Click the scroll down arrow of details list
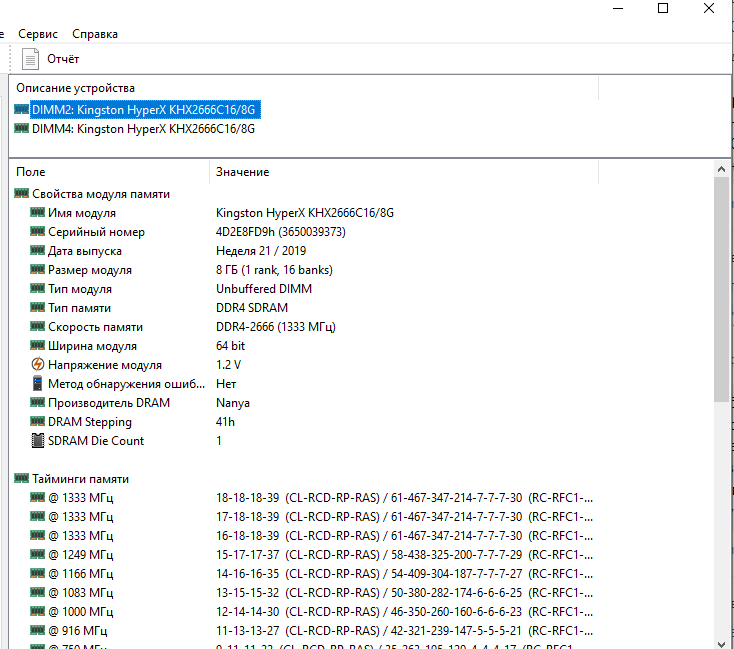The width and height of the screenshot is (734, 649). tap(721, 644)
